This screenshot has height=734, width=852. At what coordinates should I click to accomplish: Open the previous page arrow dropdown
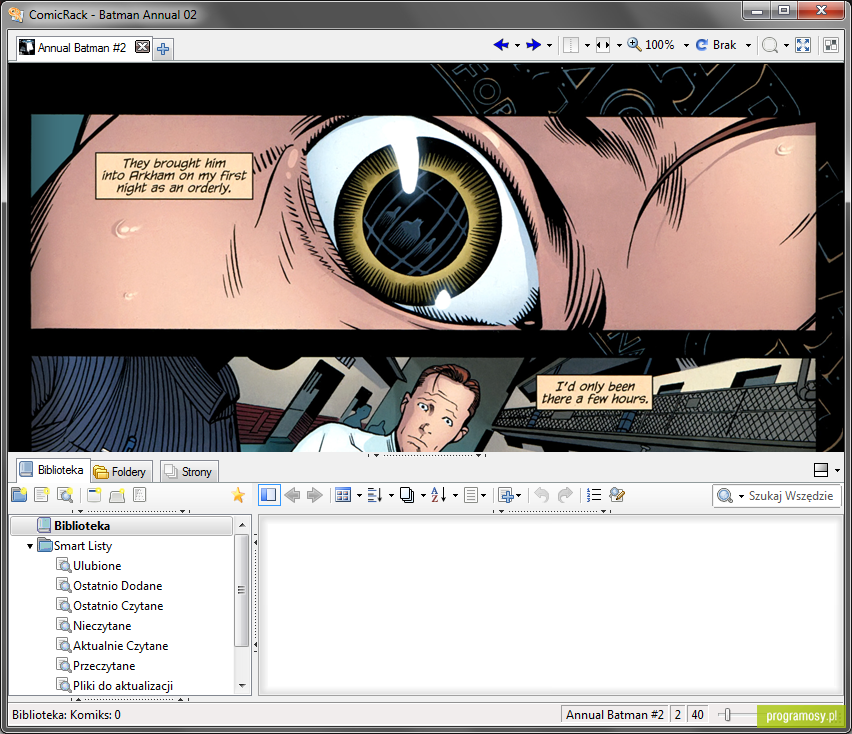[517, 45]
